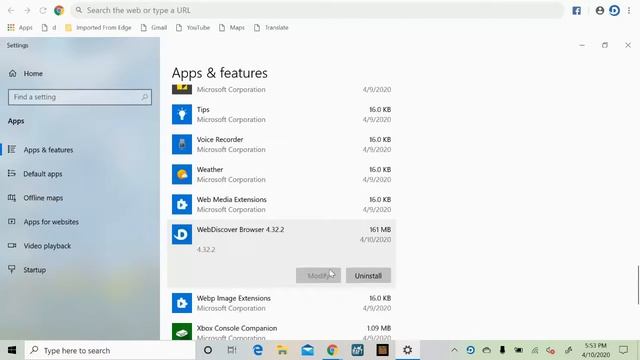The image size is (640, 360).
Task: Open the Maps bookmark
Action: tap(232, 27)
